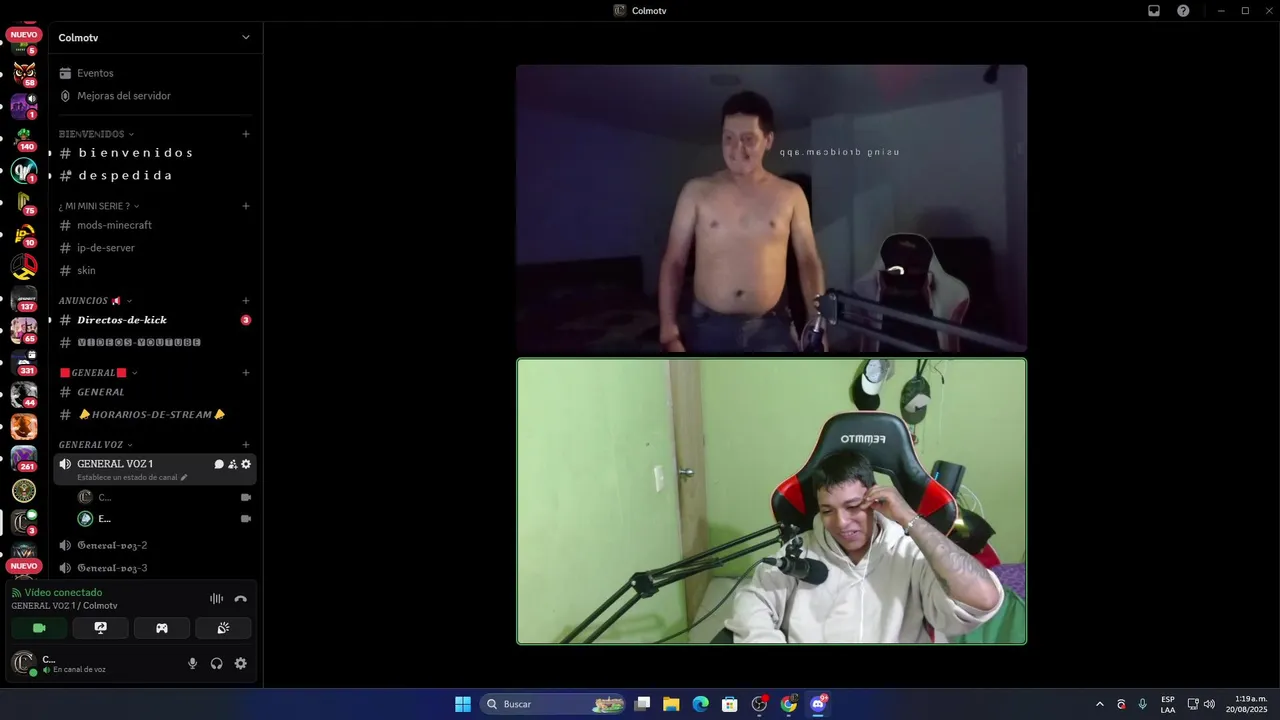Open the VIDEOS-YOUTUBE channel
The image size is (1280, 720).
(155, 342)
